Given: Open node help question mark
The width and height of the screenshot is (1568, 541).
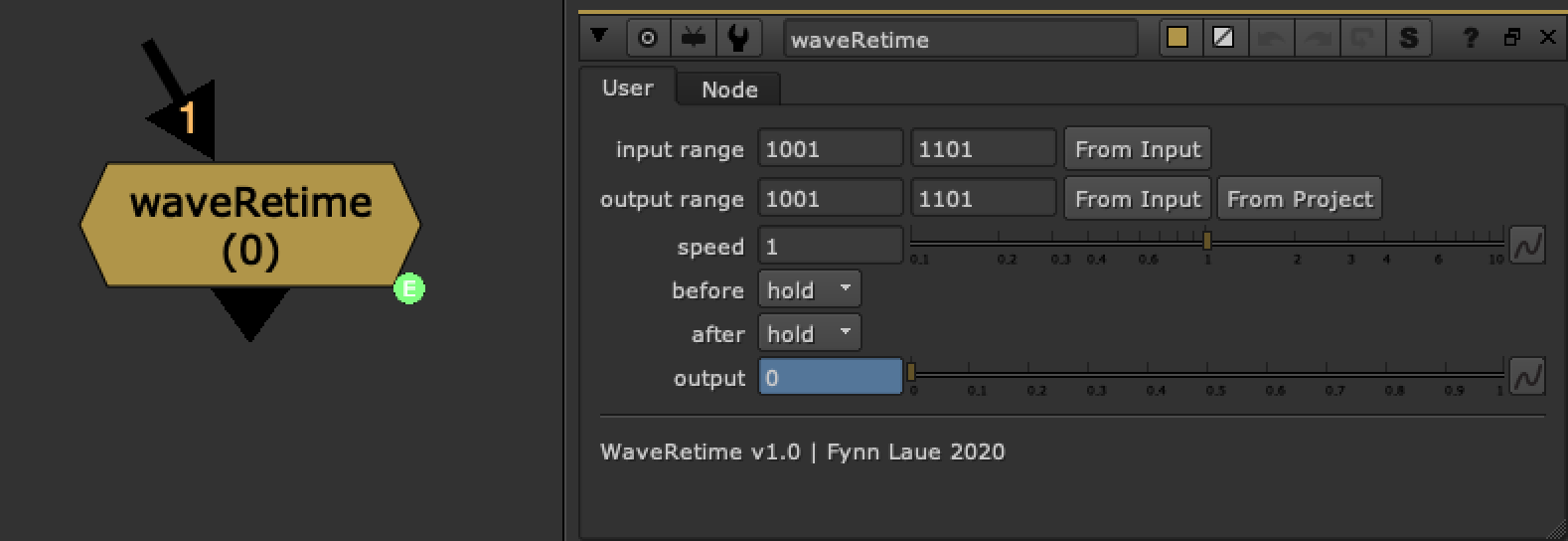Looking at the screenshot, I should point(1471,38).
